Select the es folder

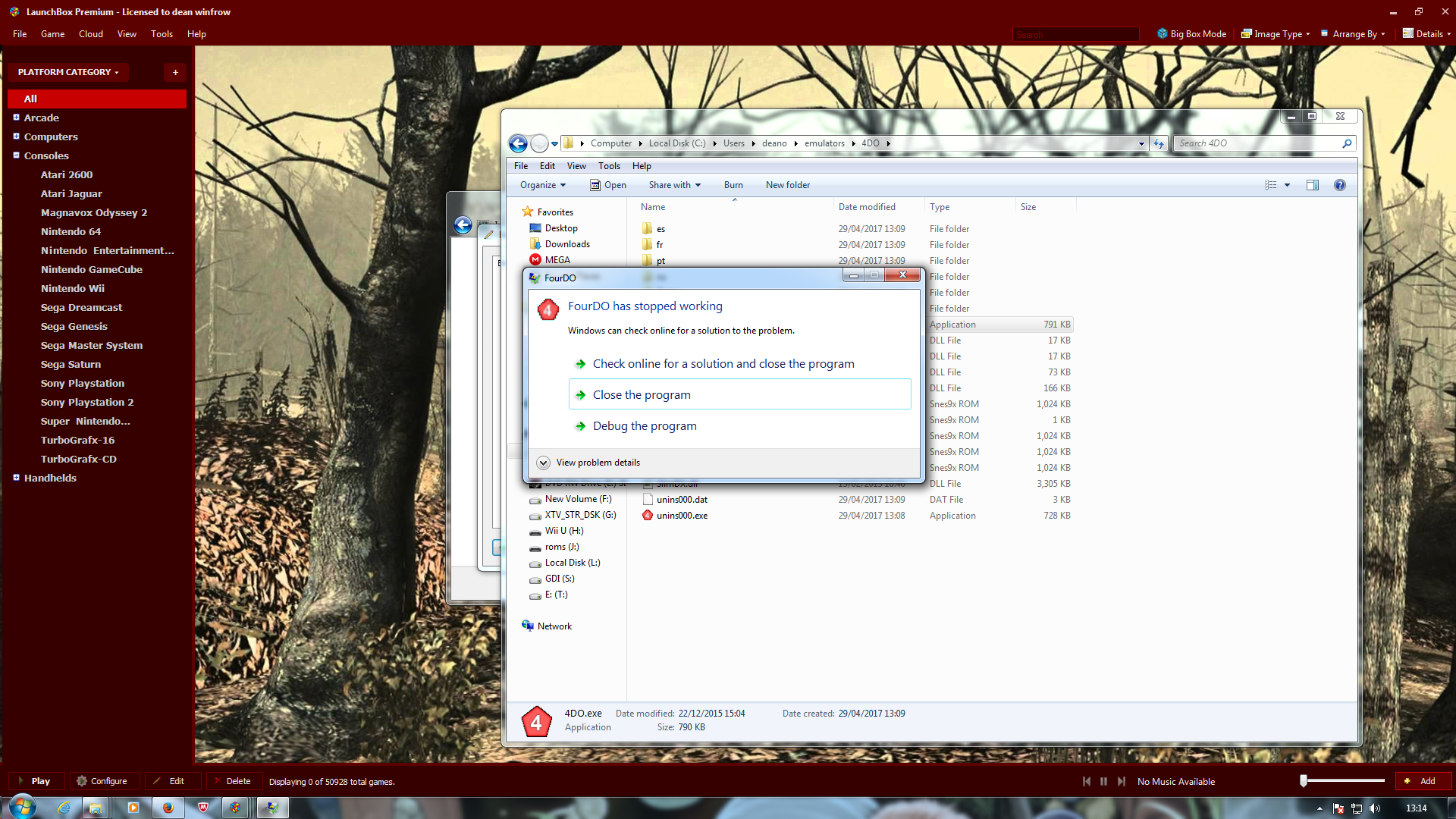[661, 229]
